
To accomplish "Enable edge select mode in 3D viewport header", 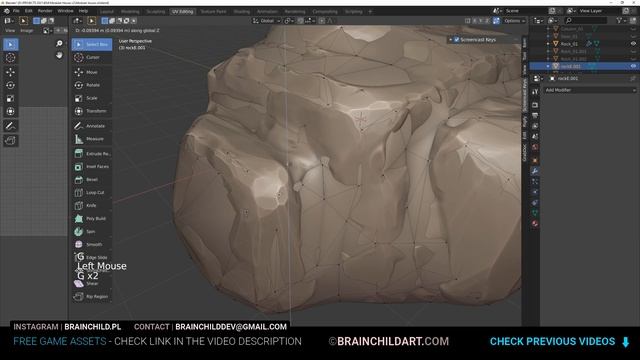I will (112, 21).
